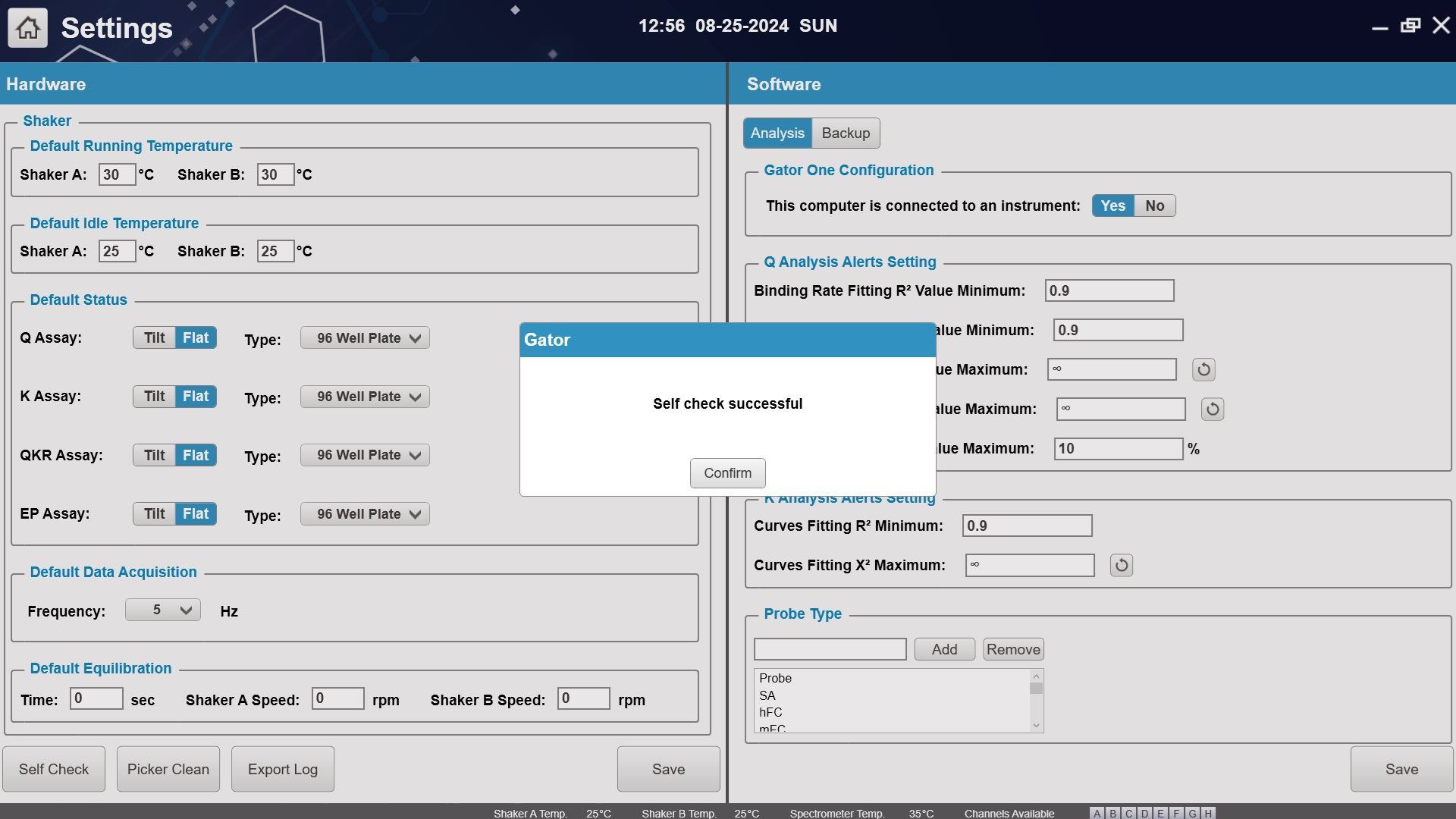Edit Curves Fitting R² Minimum field
The image size is (1456, 819).
1027,526
